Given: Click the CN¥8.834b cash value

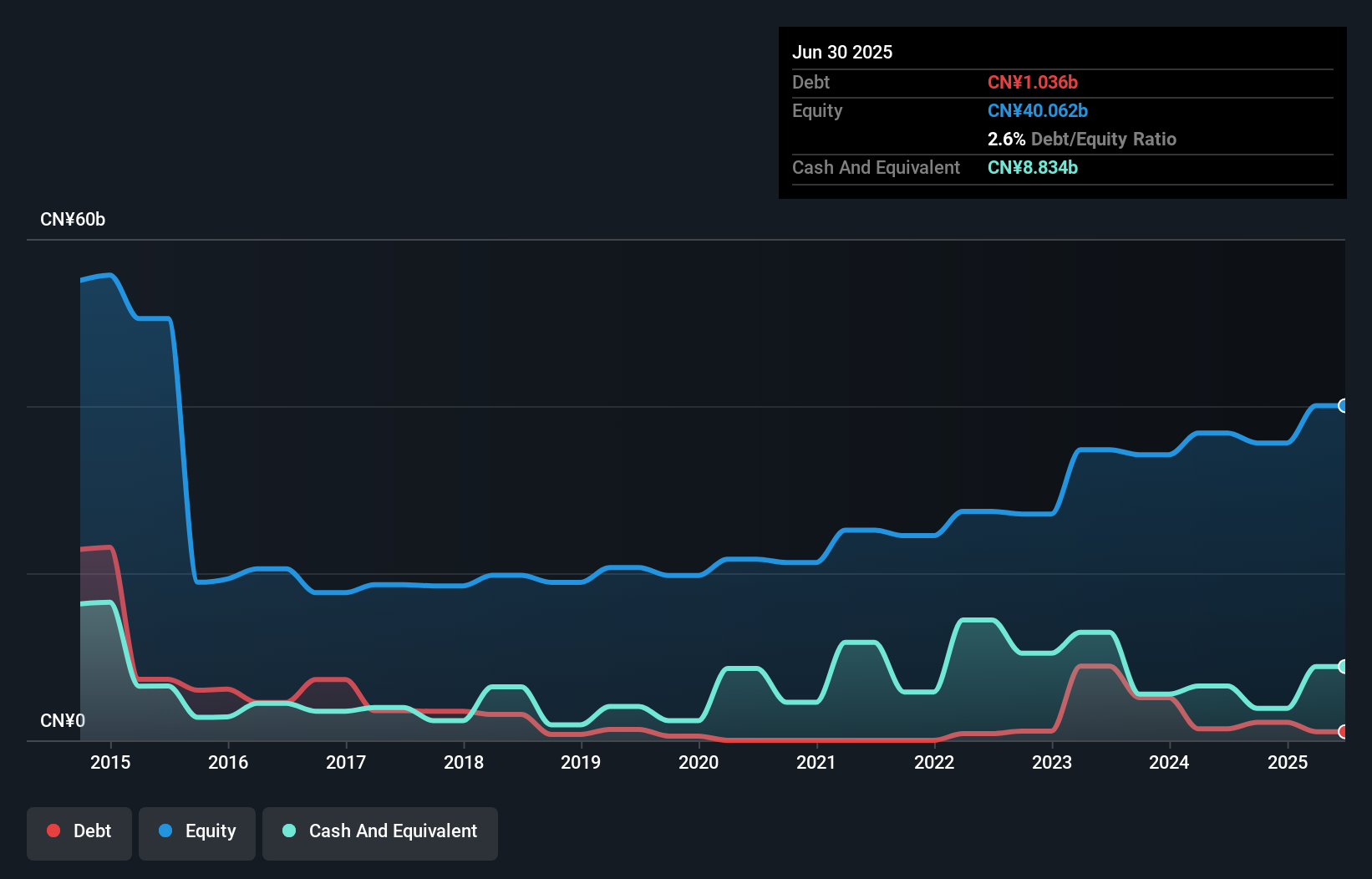Looking at the screenshot, I should 1033,167.
